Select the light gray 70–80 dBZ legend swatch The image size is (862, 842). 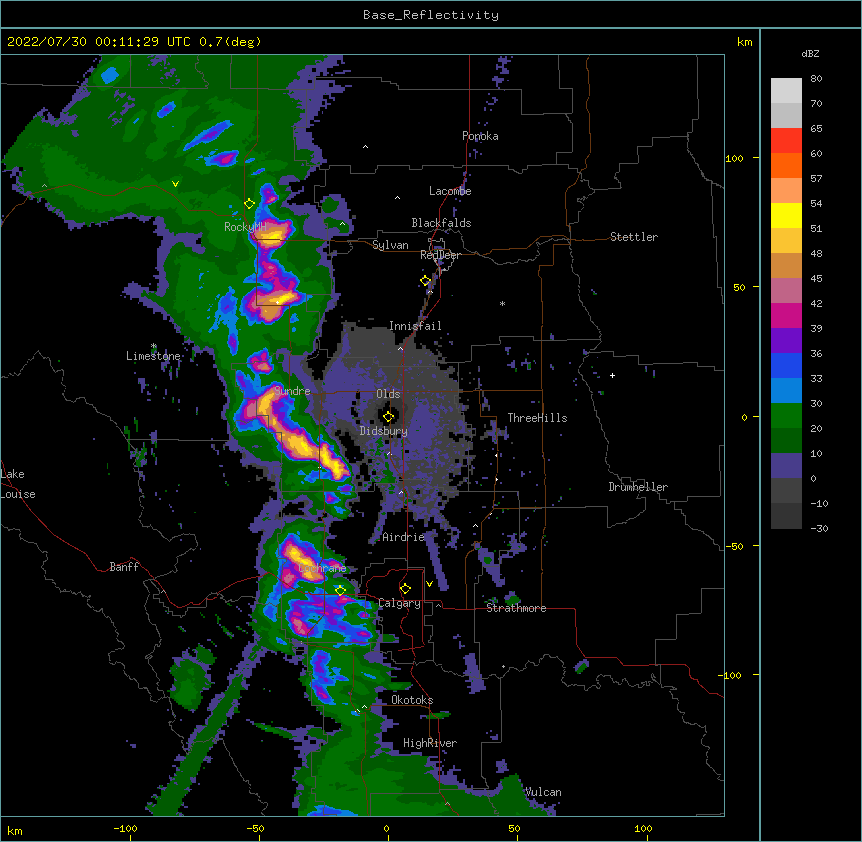point(786,90)
